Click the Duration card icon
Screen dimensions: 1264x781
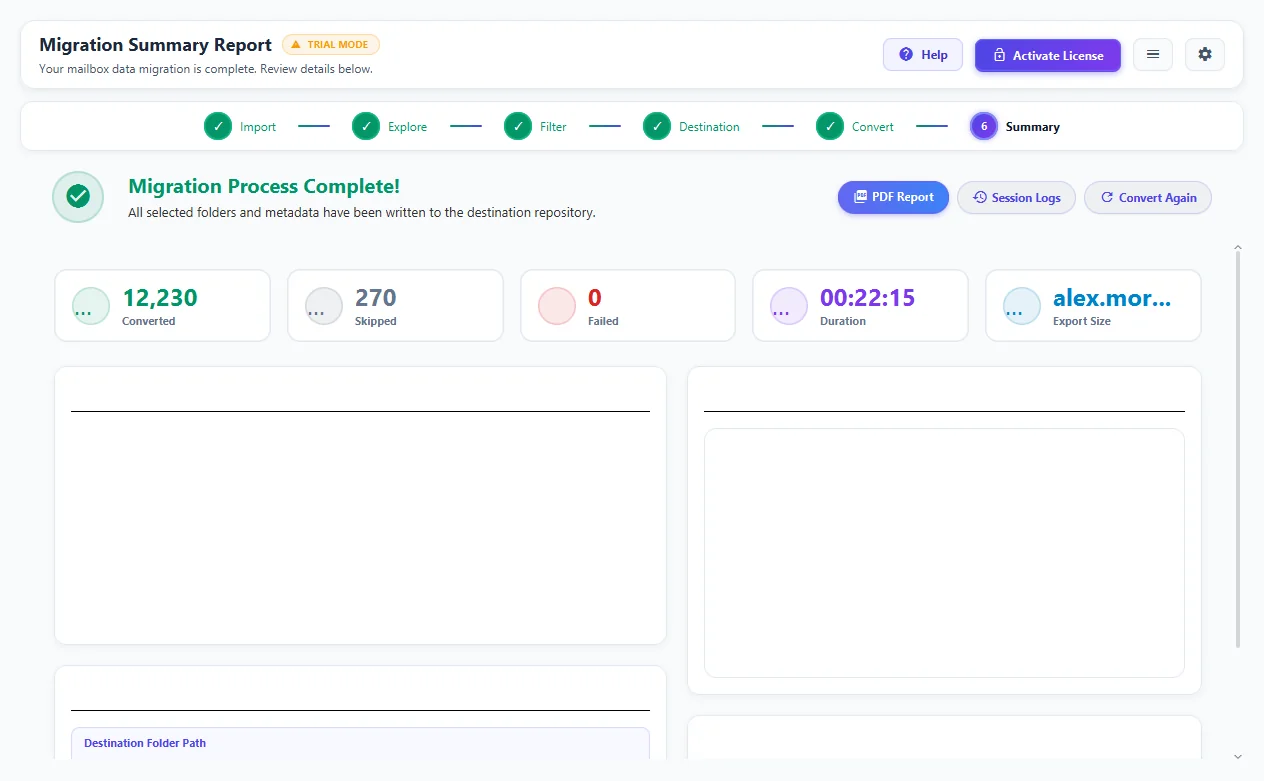point(789,306)
